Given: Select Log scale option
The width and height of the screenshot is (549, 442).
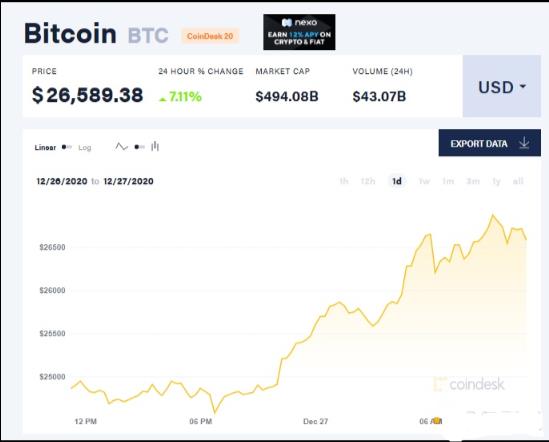Looking at the screenshot, I should [85, 148].
